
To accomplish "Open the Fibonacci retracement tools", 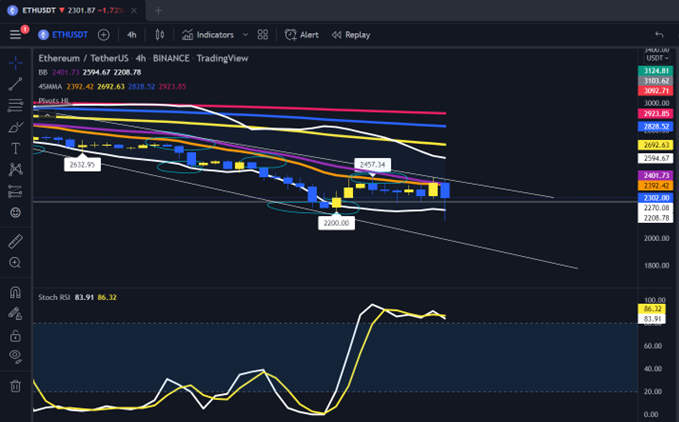I will pos(16,105).
